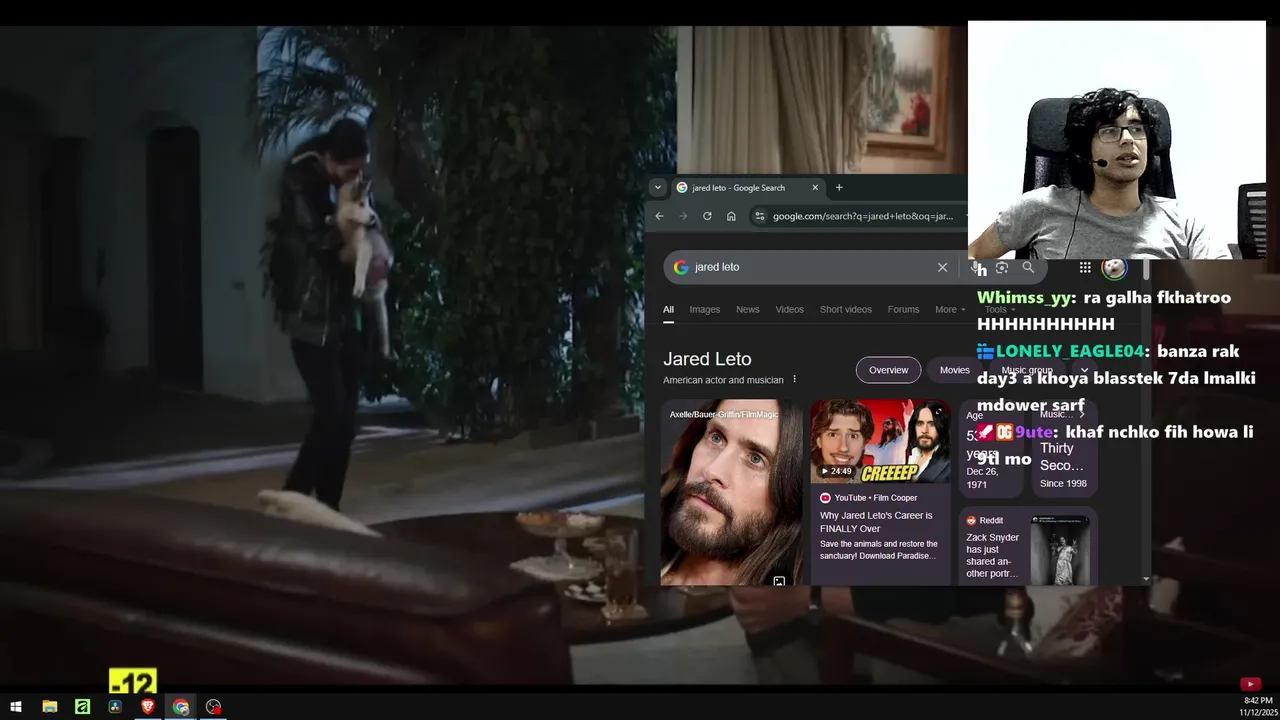Select the Overview chip
1280x720 pixels.
(888, 370)
